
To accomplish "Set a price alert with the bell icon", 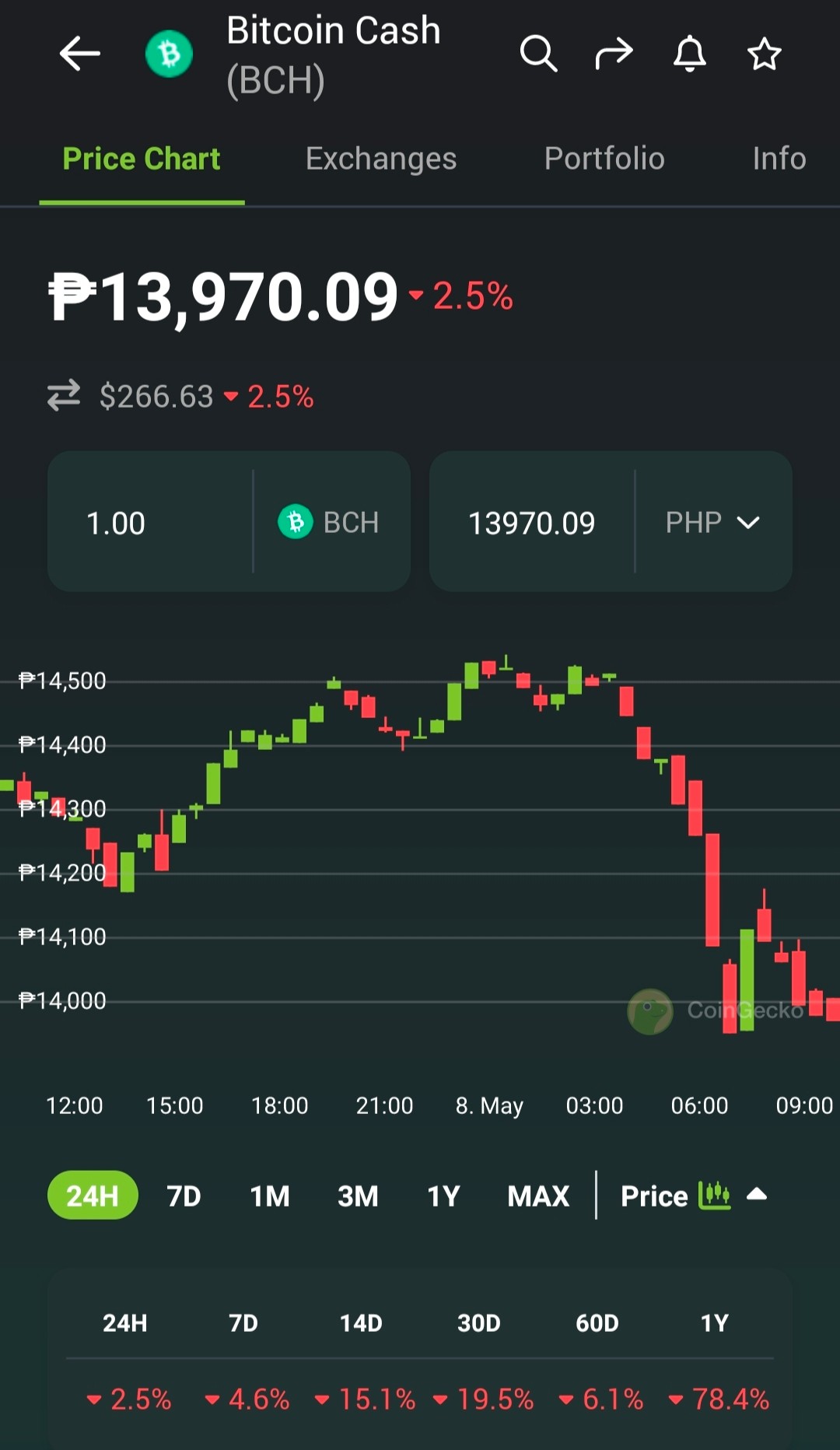I will tap(689, 54).
